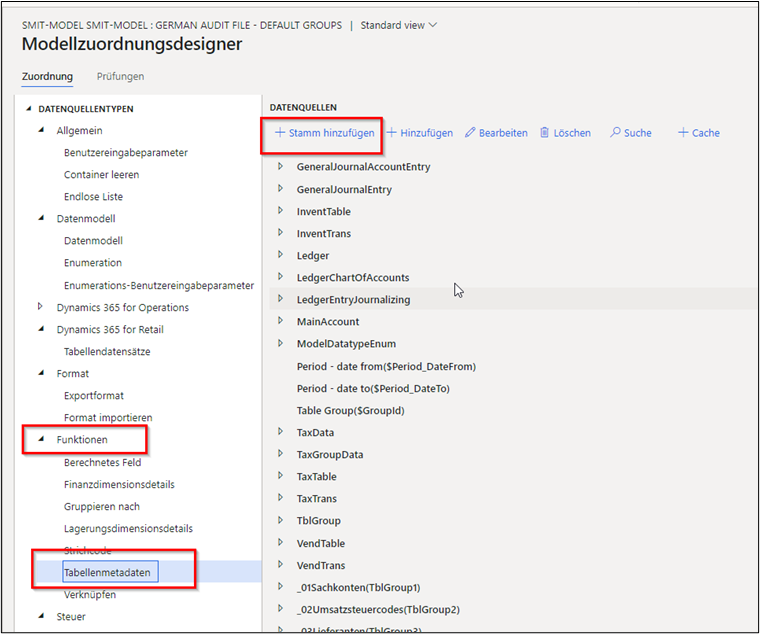The image size is (760, 634).
Task: Expand _01Sachkonten(TblGroup1) data source
Action: (280, 586)
